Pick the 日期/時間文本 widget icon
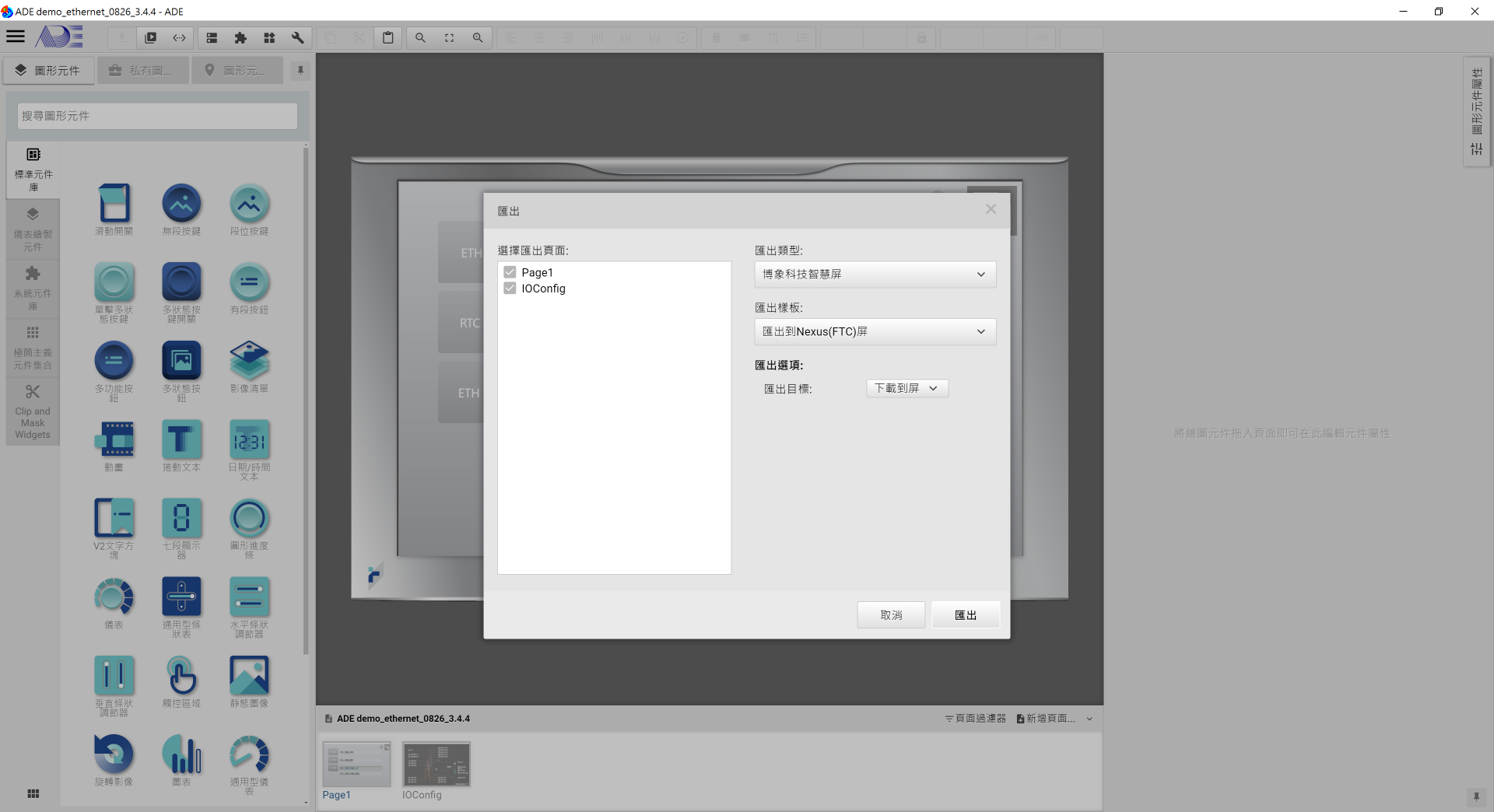This screenshot has height=812, width=1494. pyautogui.click(x=249, y=440)
